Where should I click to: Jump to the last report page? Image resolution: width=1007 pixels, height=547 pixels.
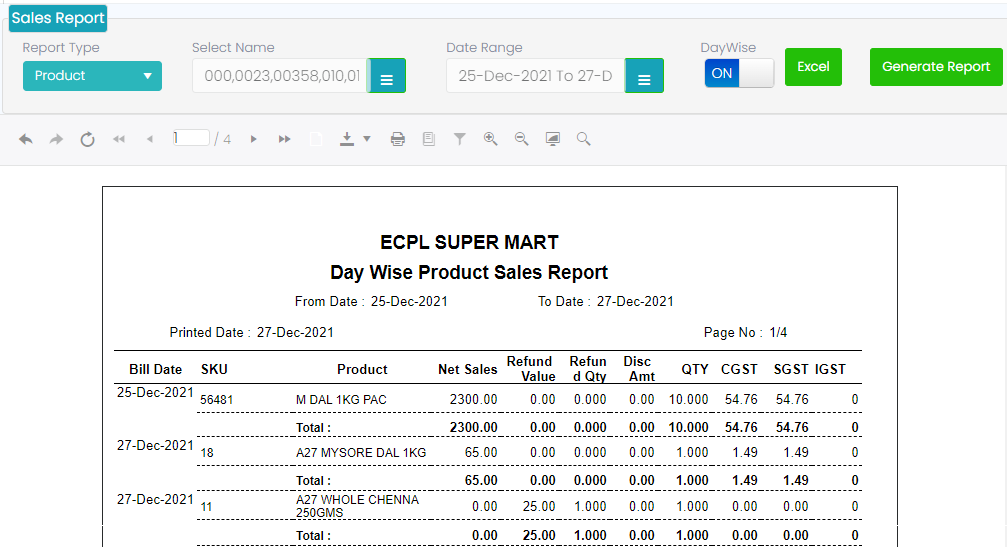click(284, 140)
